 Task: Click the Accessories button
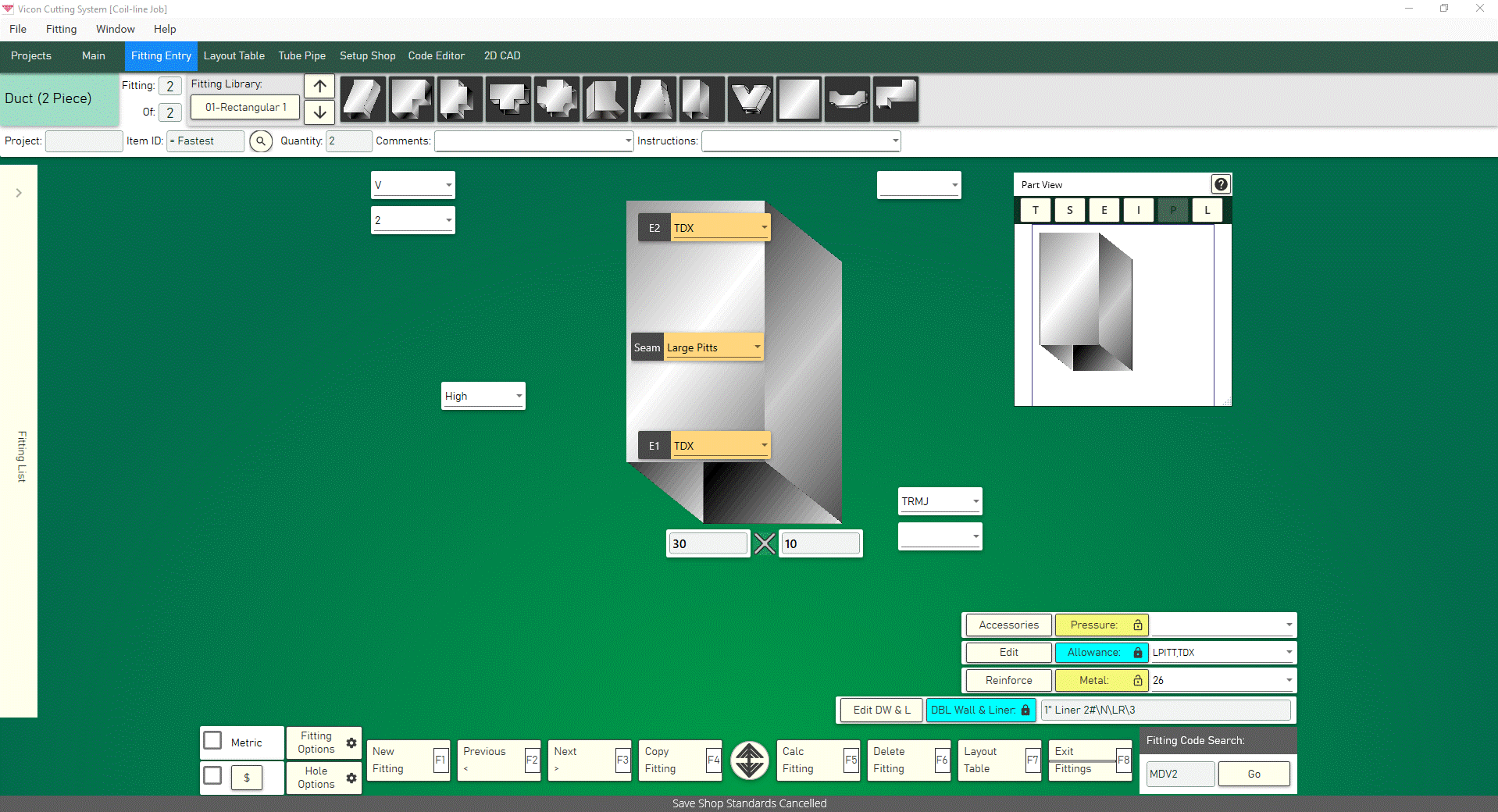tap(1008, 625)
